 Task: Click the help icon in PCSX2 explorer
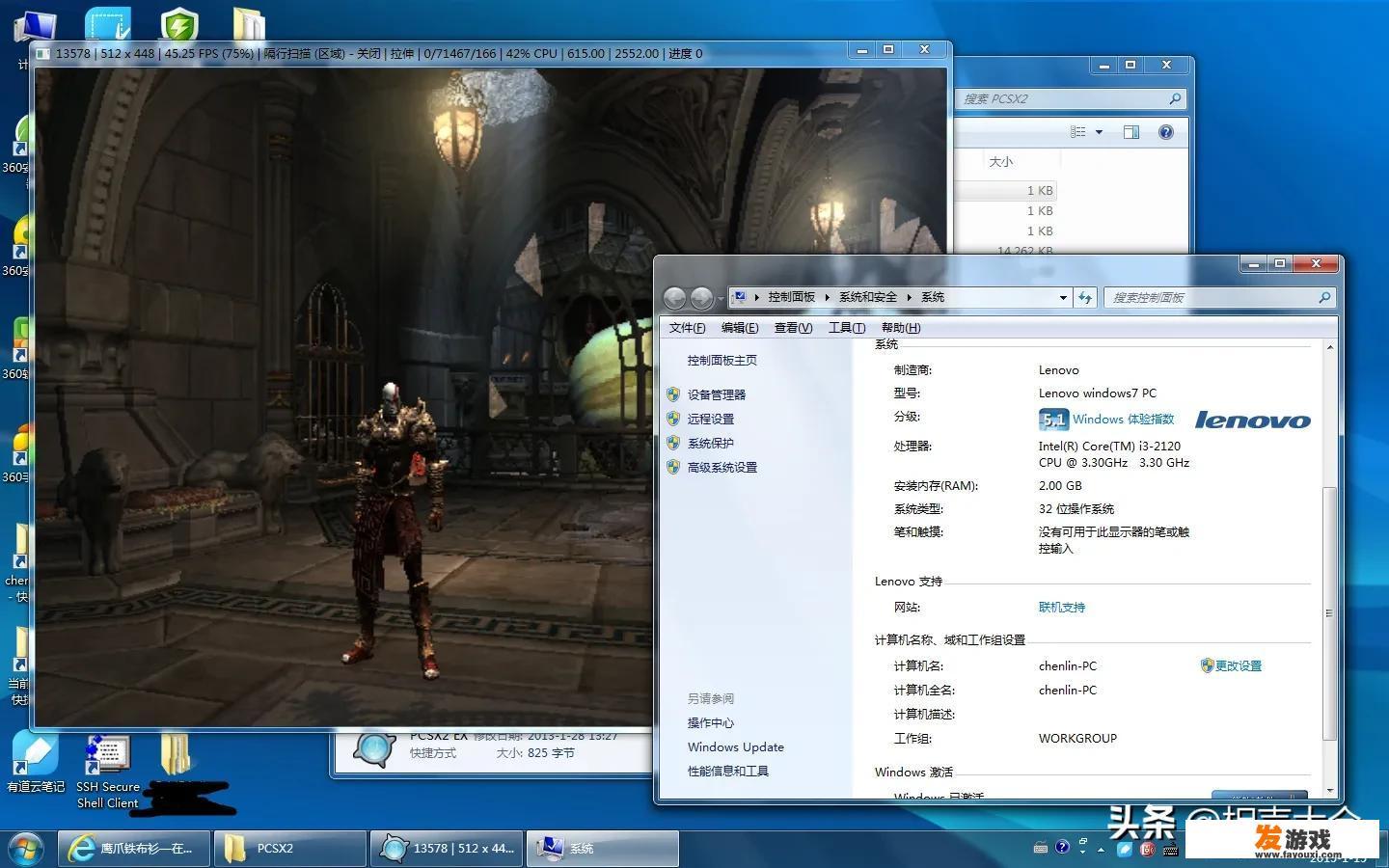(1166, 132)
